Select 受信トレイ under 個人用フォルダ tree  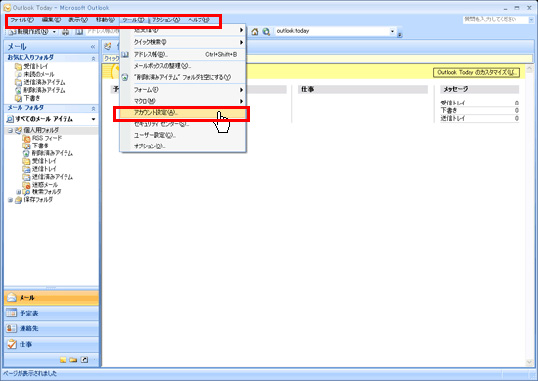point(44,161)
